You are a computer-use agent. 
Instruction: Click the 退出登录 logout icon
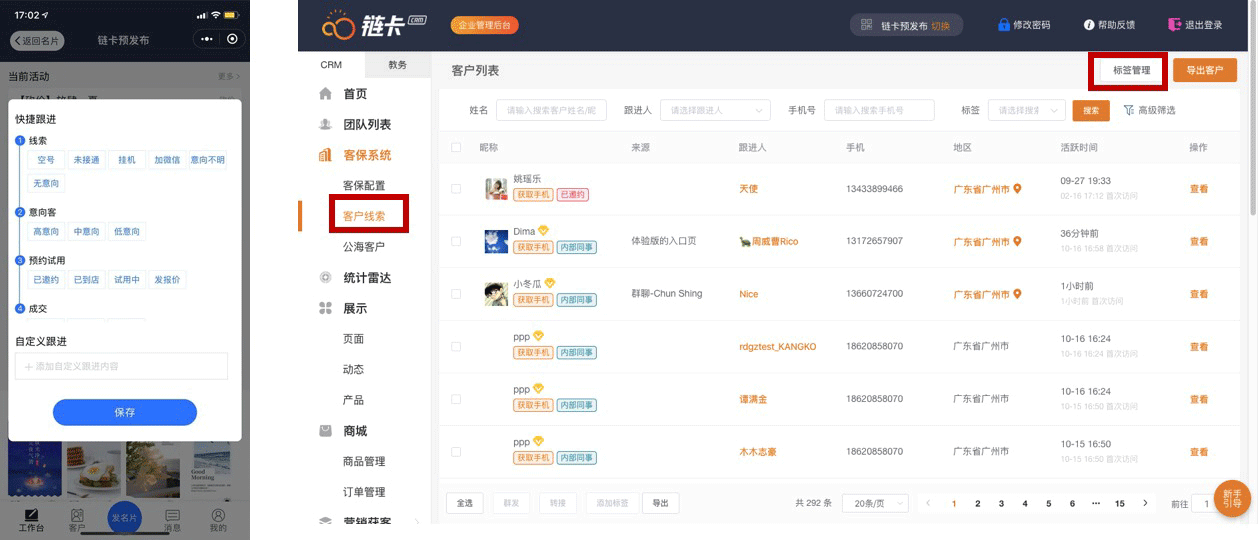click(1174, 25)
